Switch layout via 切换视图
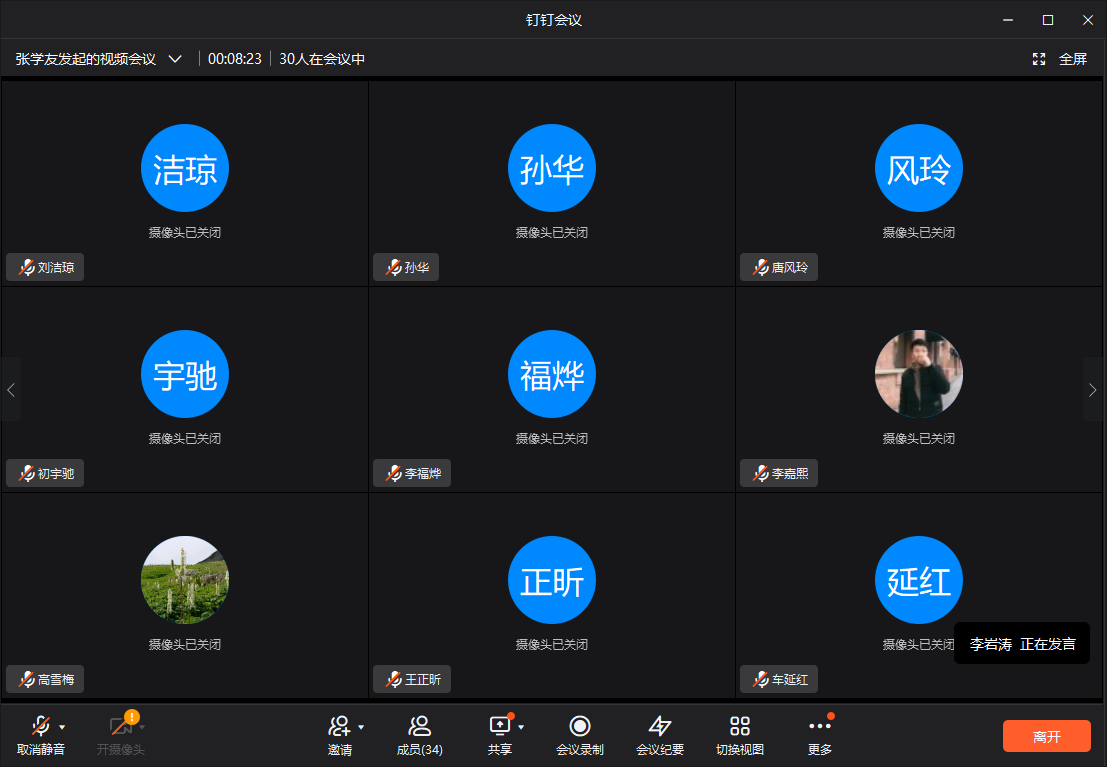Image resolution: width=1107 pixels, height=767 pixels. coord(740,736)
